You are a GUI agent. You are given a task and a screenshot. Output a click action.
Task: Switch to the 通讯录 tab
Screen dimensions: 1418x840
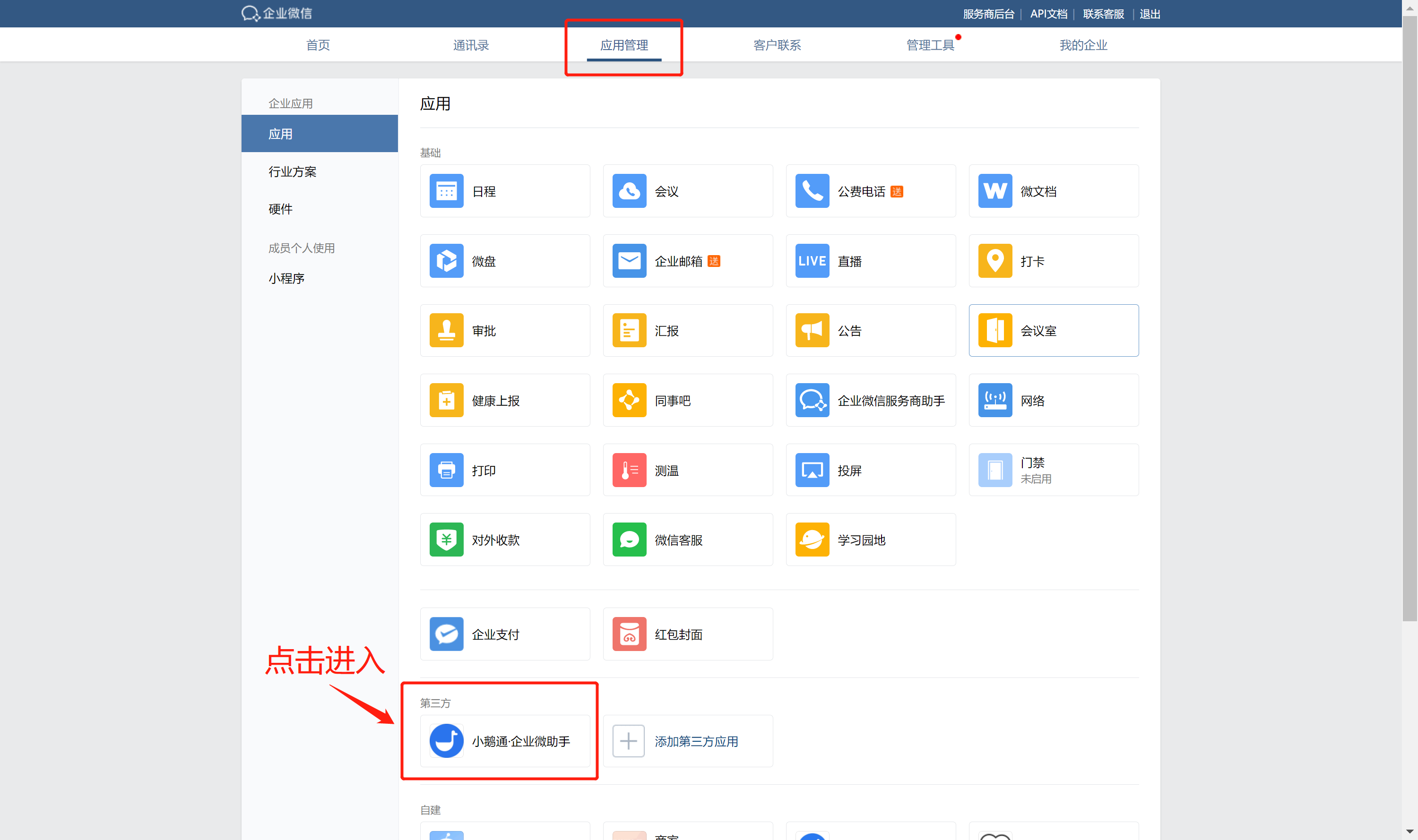tap(471, 45)
